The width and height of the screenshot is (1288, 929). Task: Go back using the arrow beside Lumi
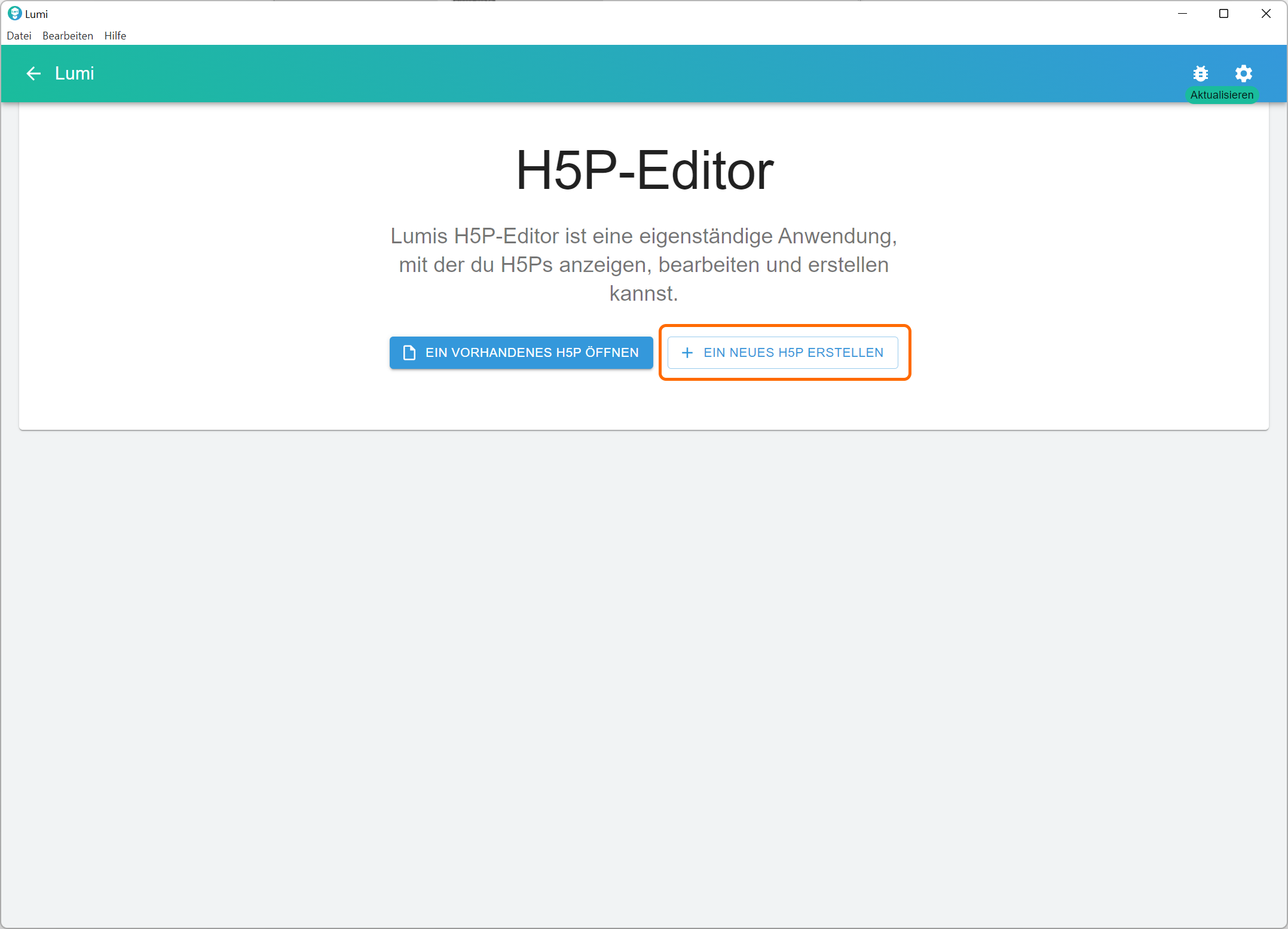click(x=33, y=74)
